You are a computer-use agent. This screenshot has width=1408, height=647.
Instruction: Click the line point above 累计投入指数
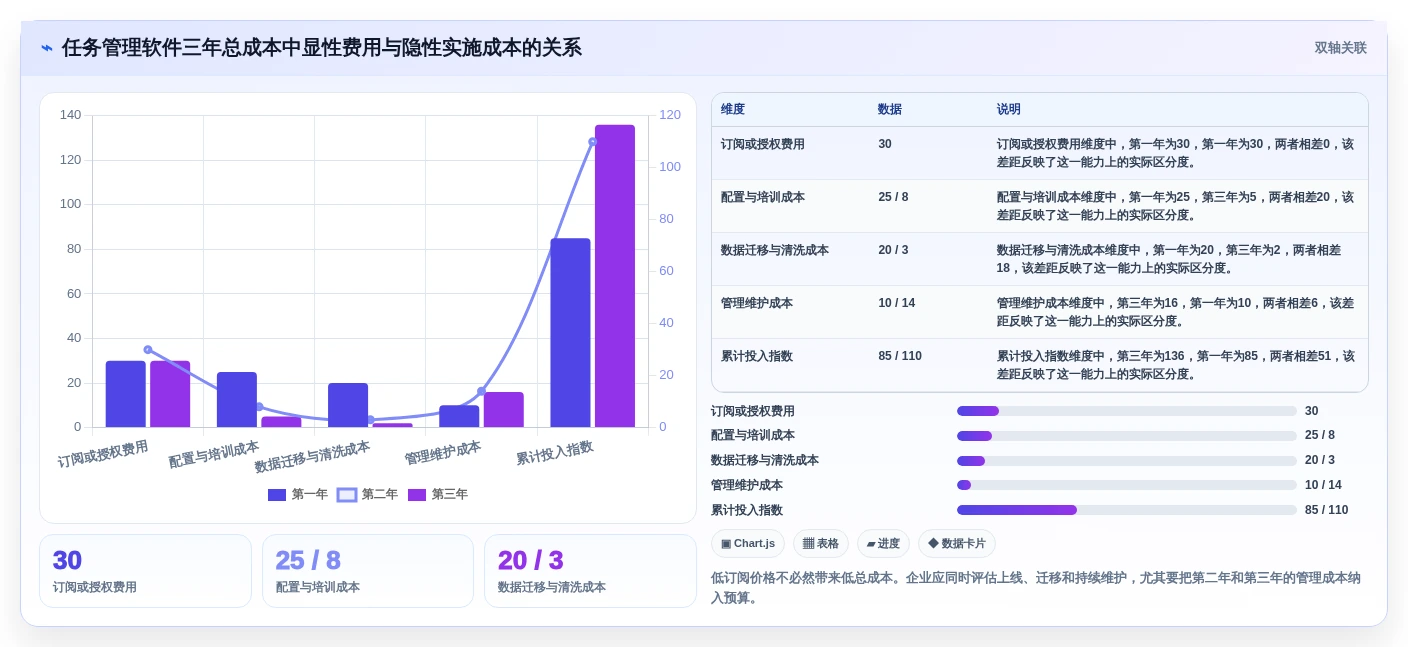(x=593, y=142)
